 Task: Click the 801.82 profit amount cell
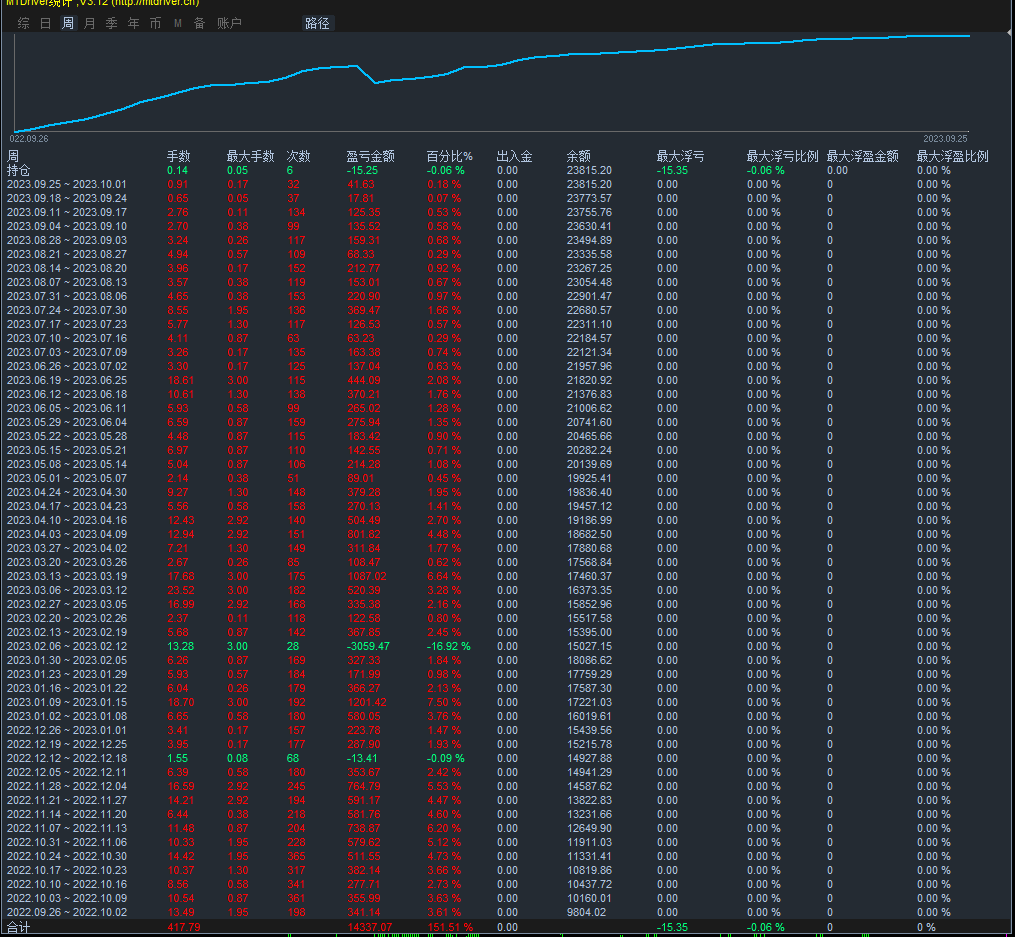tap(364, 534)
